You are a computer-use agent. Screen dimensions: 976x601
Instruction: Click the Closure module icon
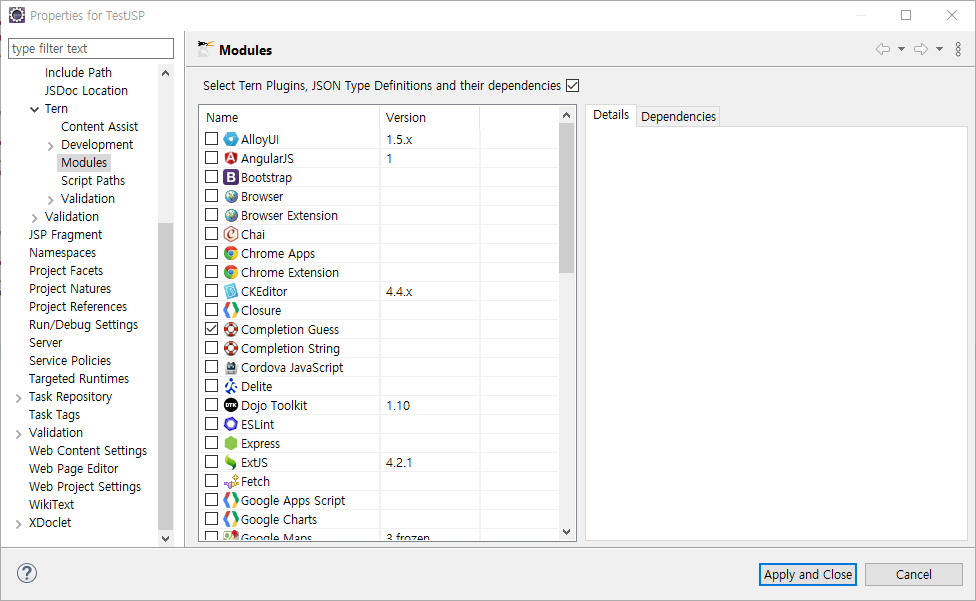(231, 310)
